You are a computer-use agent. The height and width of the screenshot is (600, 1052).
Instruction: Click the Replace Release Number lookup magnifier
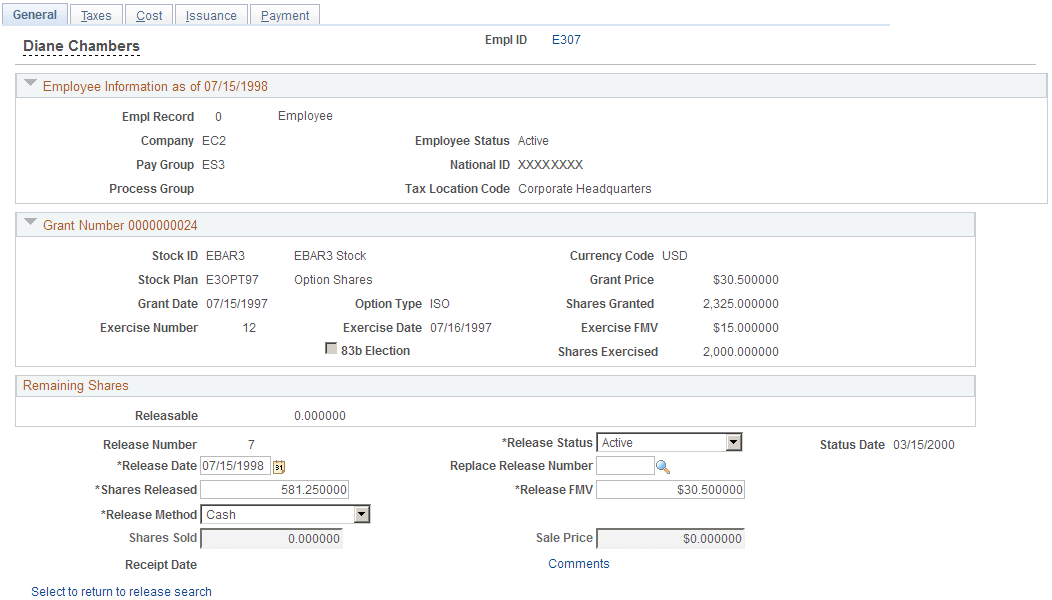[x=663, y=466]
